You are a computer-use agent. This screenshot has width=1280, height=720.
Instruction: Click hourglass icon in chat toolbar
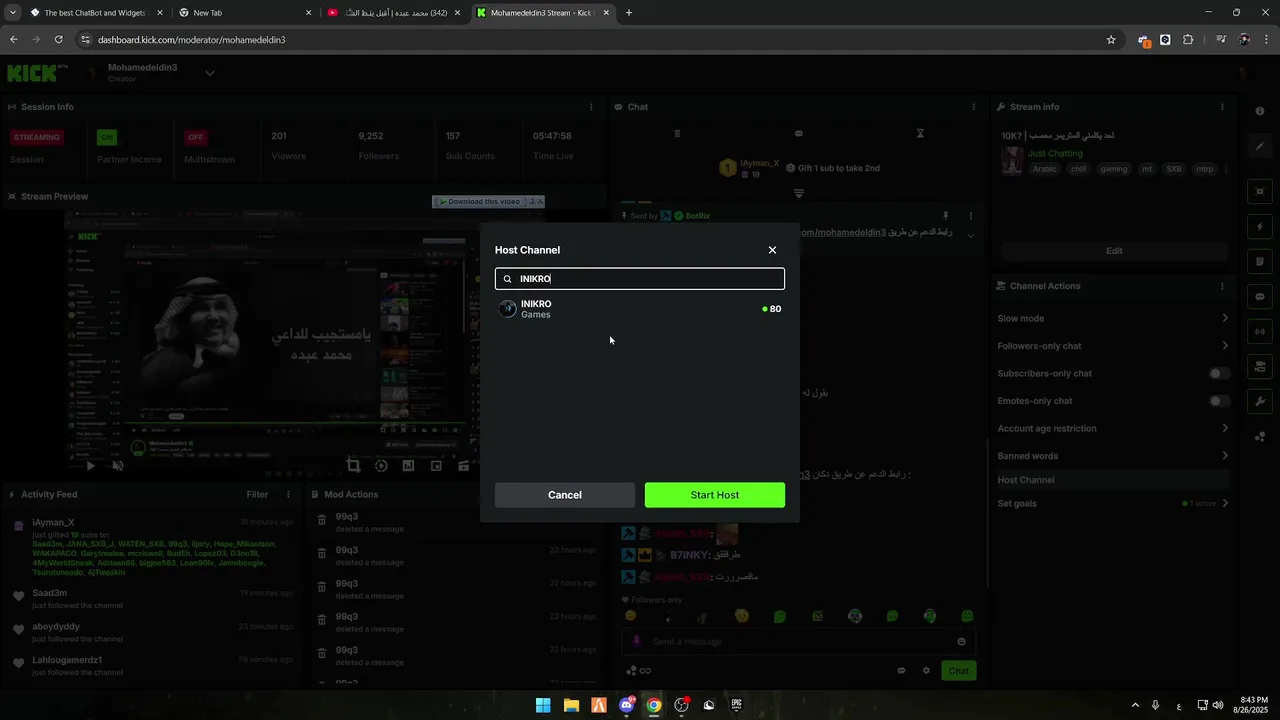click(920, 133)
